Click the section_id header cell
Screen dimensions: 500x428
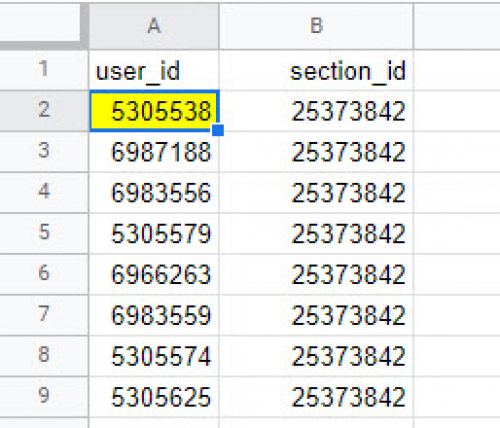pyautogui.click(x=316, y=70)
